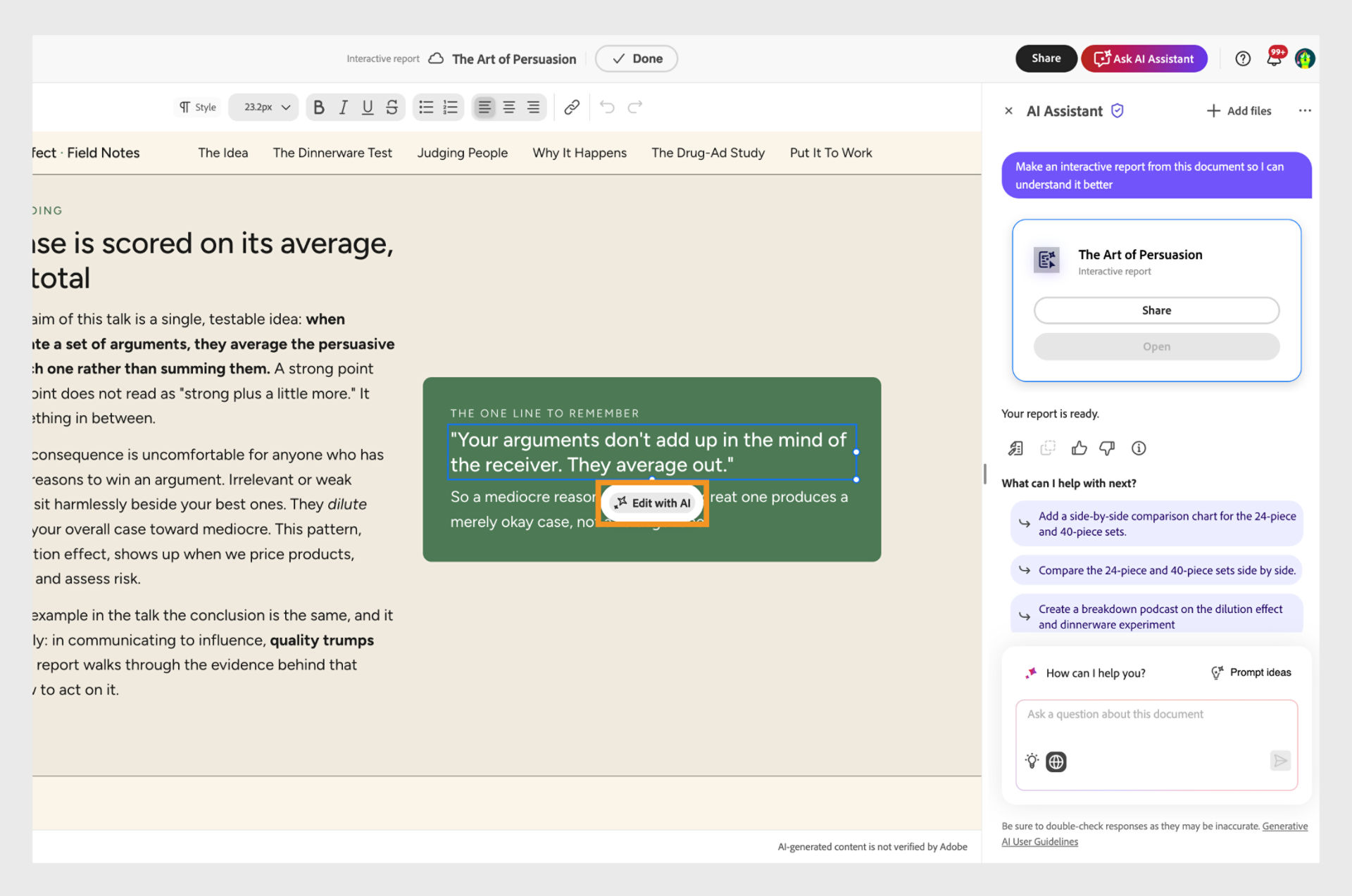Click the undo arrow icon
Viewport: 1352px width, 896px height.
[x=607, y=107]
